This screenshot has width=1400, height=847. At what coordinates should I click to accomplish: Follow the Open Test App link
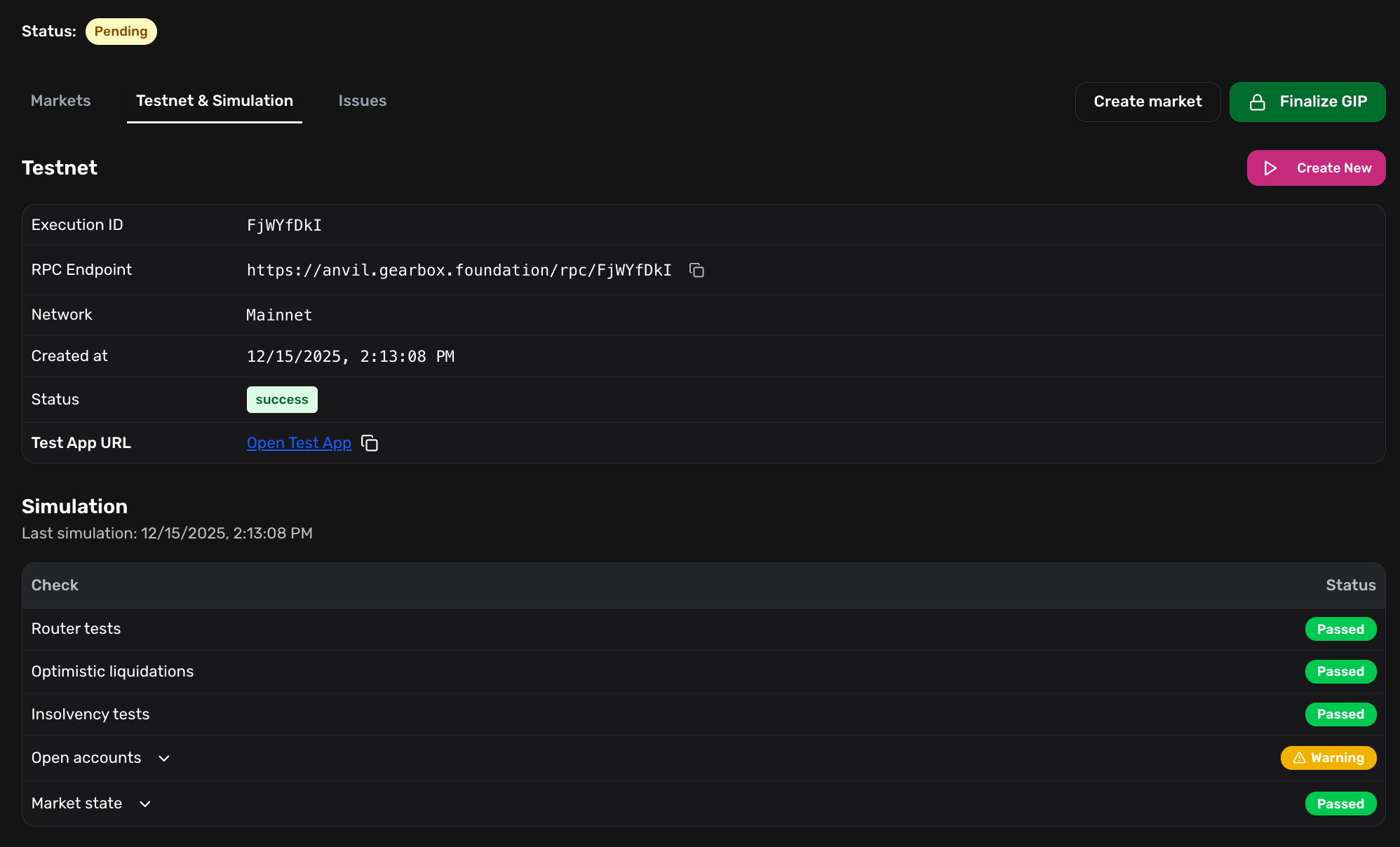click(299, 443)
